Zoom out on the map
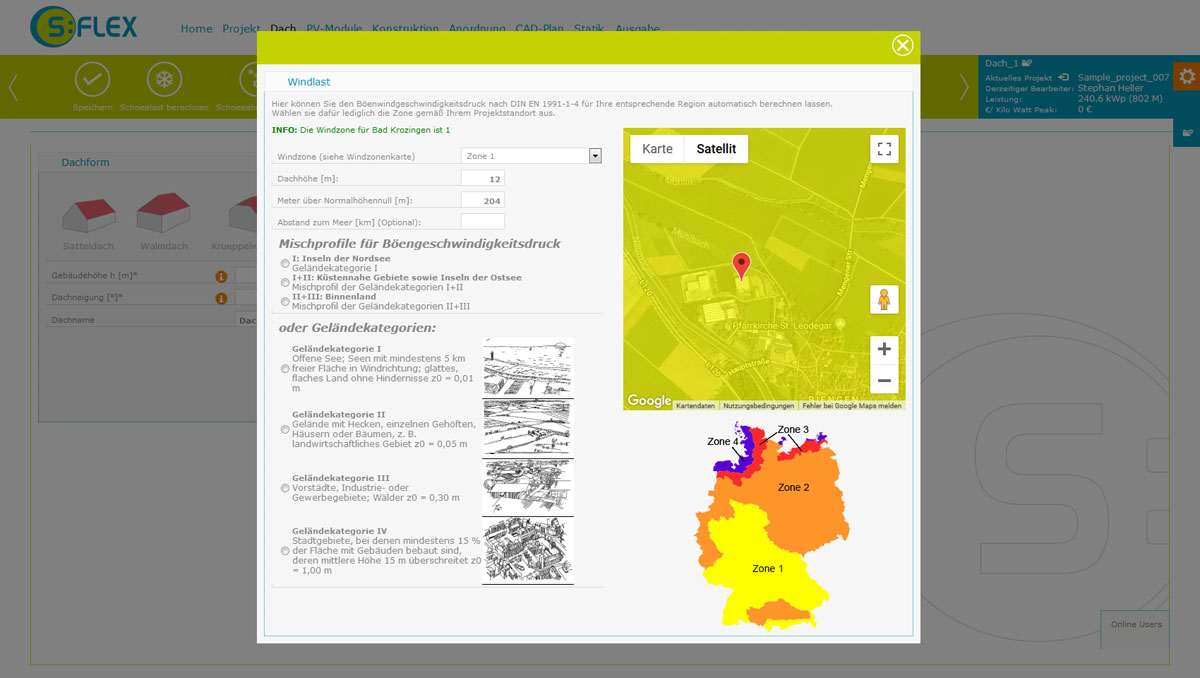 click(884, 380)
